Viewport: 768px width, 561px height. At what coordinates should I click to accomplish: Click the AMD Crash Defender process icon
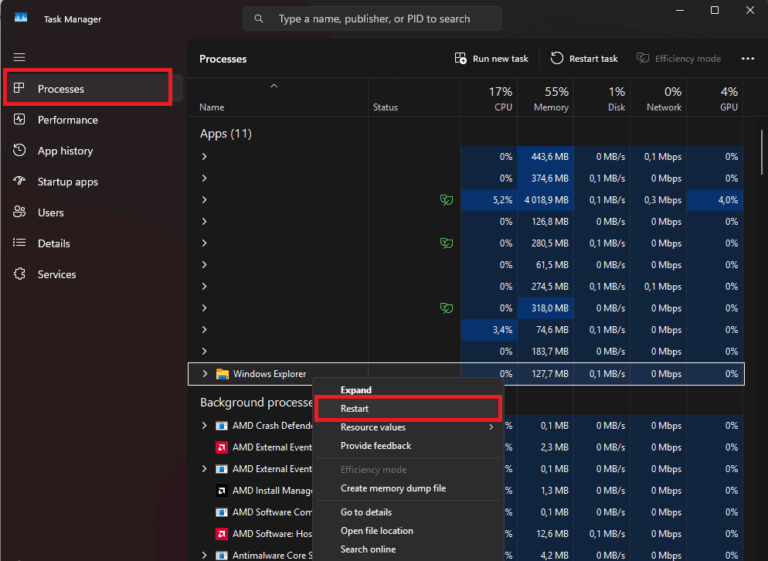(221, 426)
